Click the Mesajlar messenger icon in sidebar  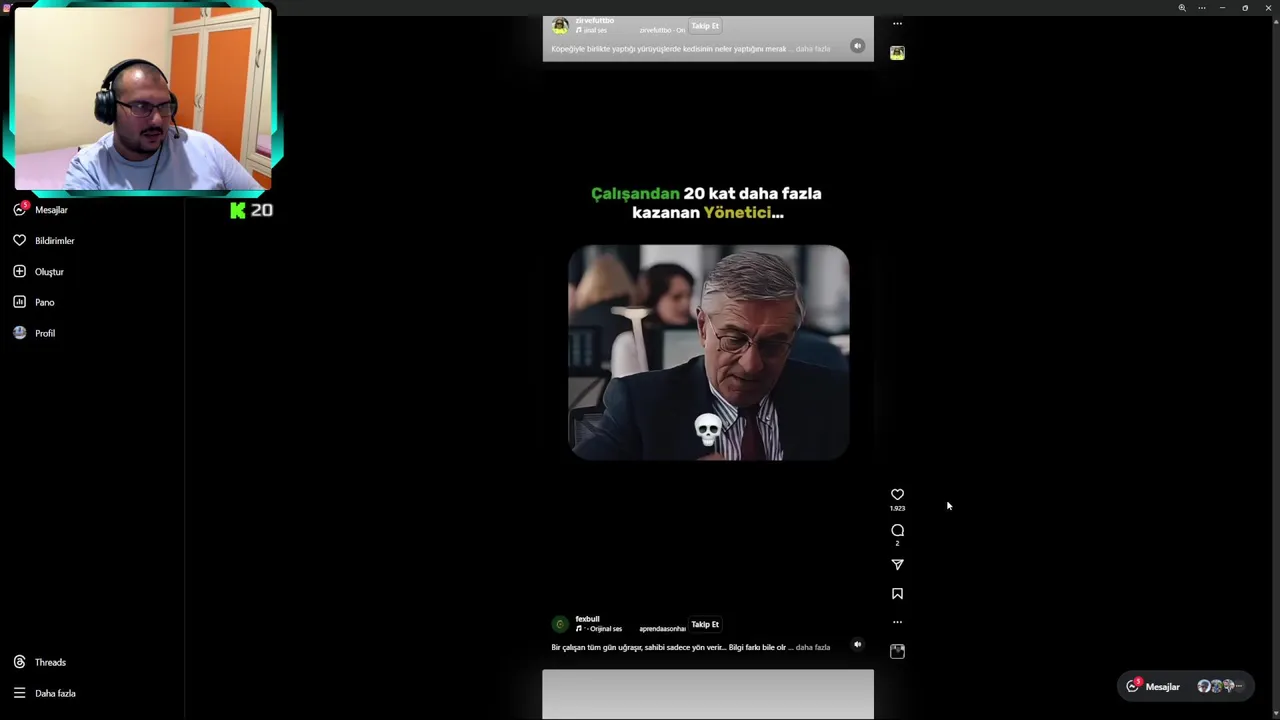(x=19, y=209)
